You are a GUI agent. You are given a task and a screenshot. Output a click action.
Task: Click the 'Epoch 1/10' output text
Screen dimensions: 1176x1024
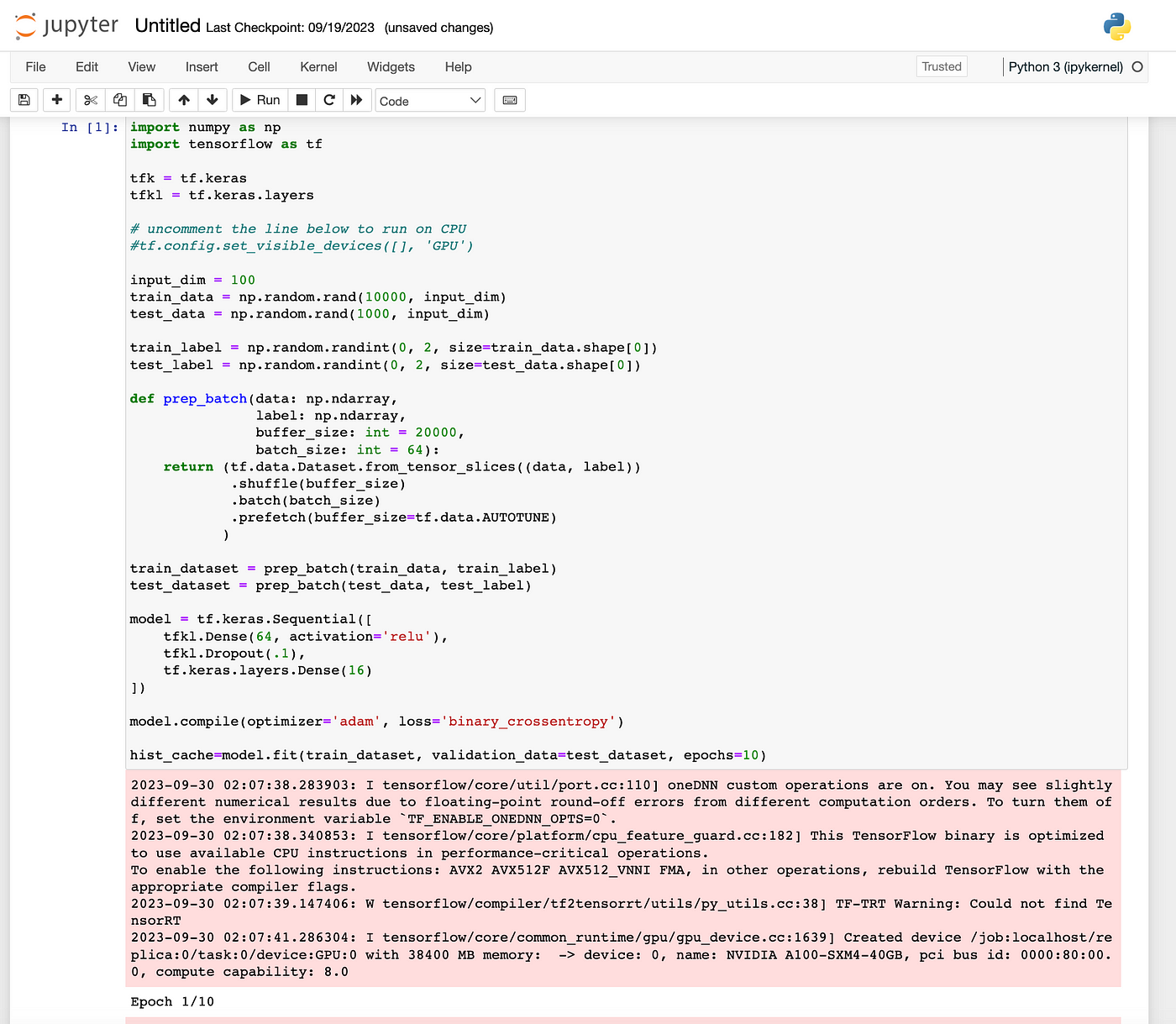[172, 1002]
